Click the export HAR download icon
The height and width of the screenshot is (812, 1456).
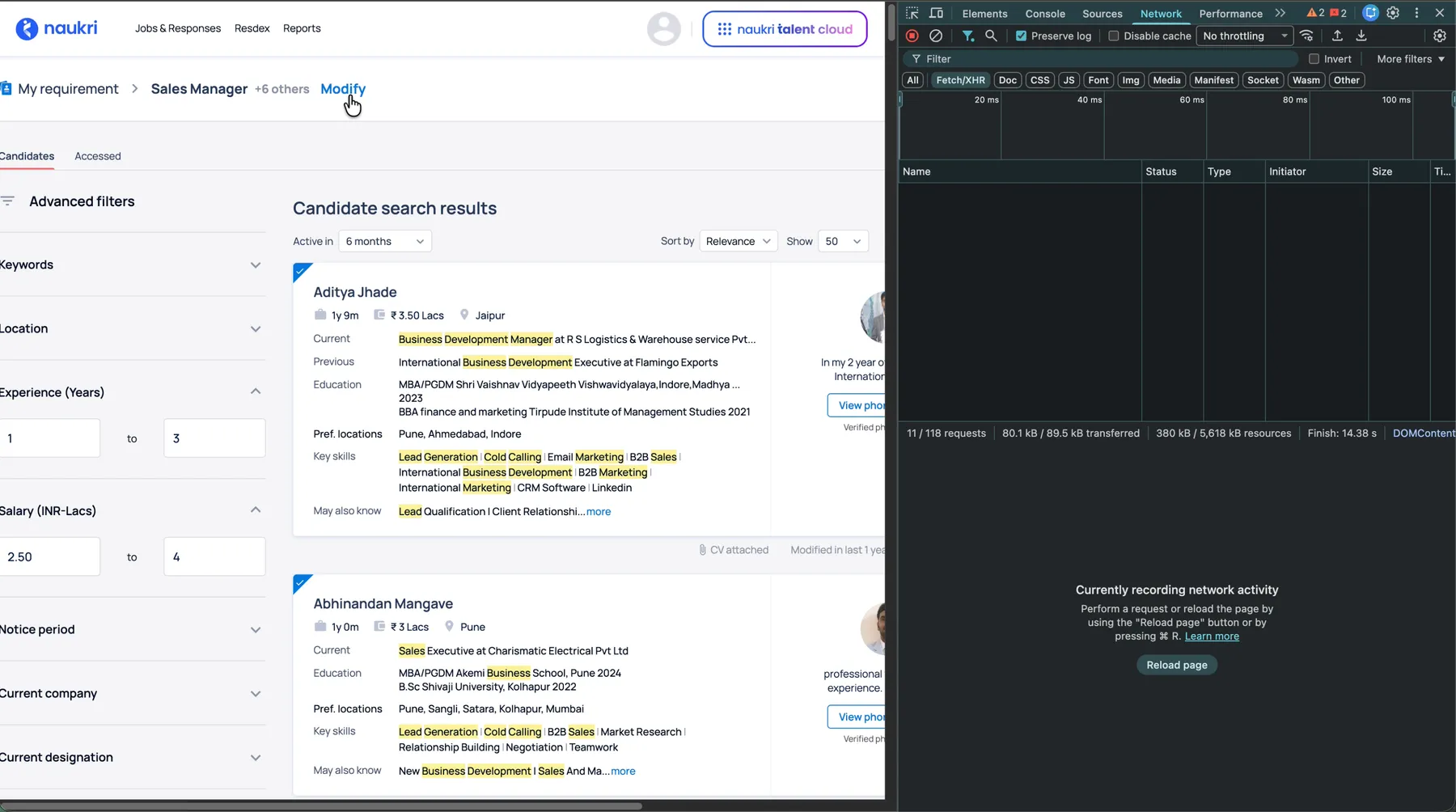[x=1361, y=36]
